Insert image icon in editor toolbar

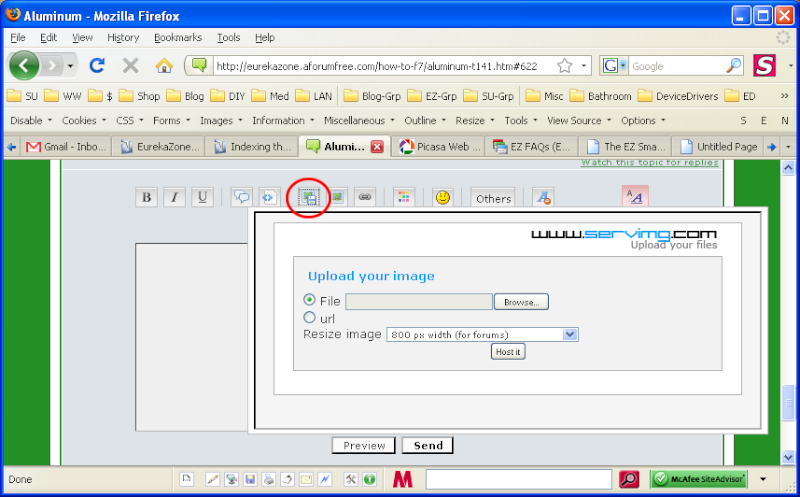pyautogui.click(x=337, y=197)
